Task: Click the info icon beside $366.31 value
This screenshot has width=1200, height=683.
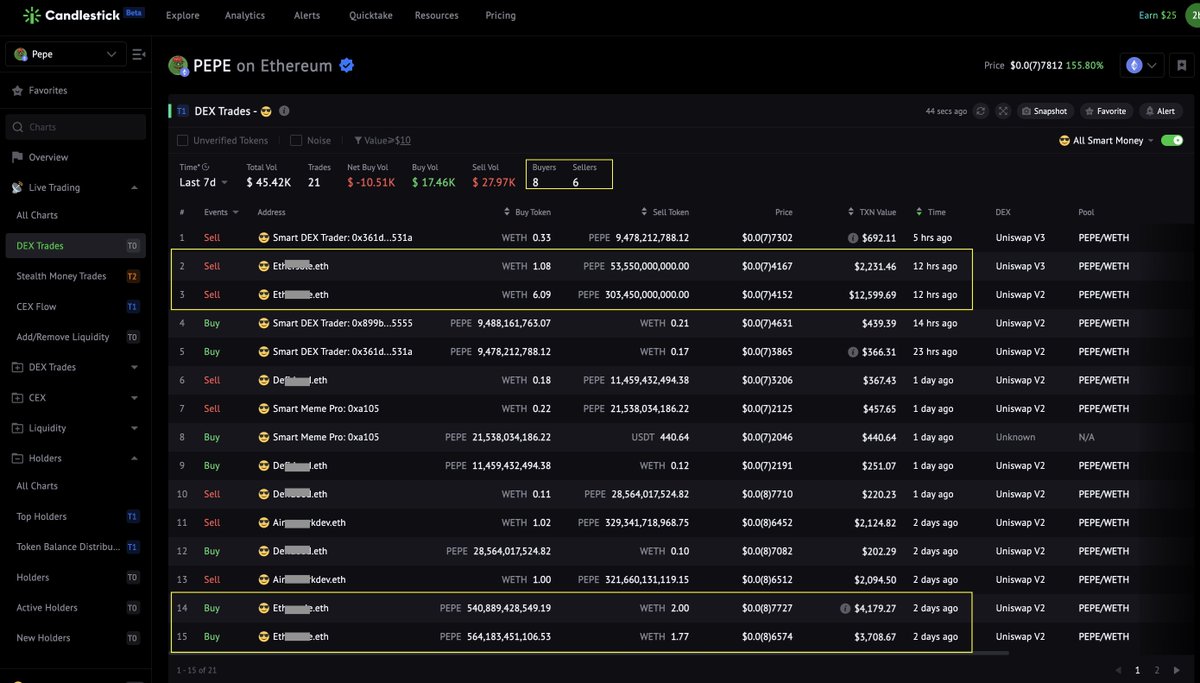Action: coord(853,352)
